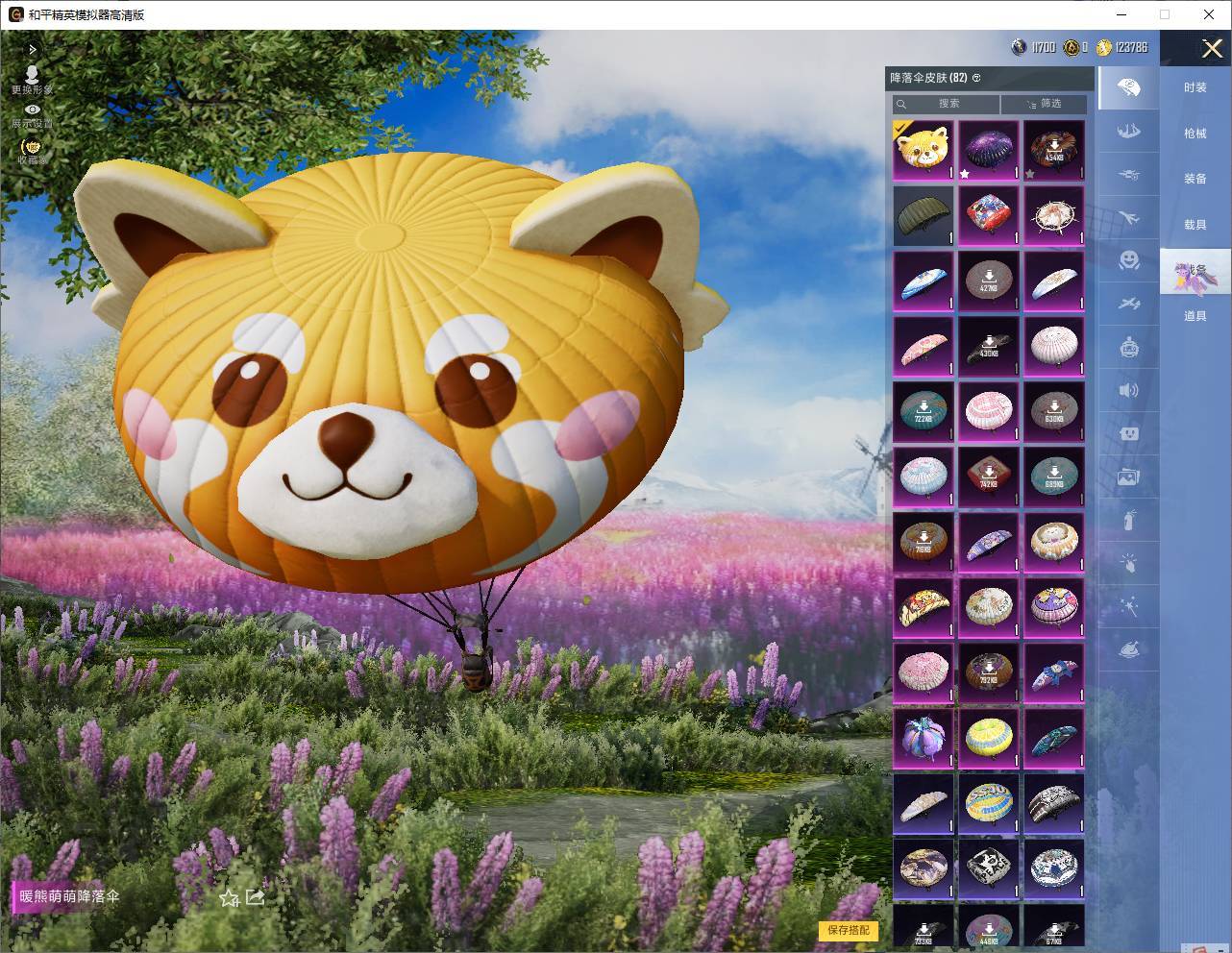Image resolution: width=1232 pixels, height=953 pixels.
Task: Download the 454KB parachute skin
Action: (x=1054, y=150)
